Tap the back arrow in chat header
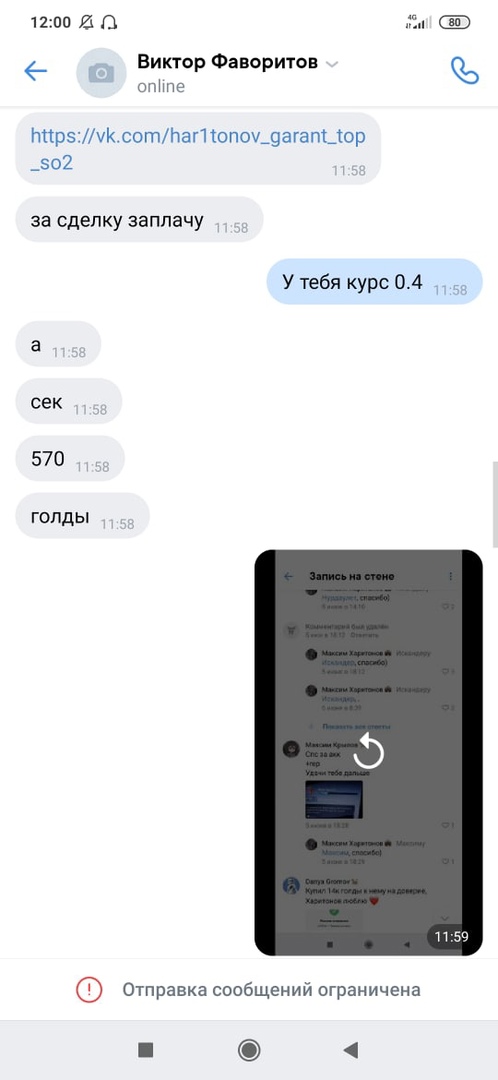The image size is (498, 1080). tap(35, 71)
